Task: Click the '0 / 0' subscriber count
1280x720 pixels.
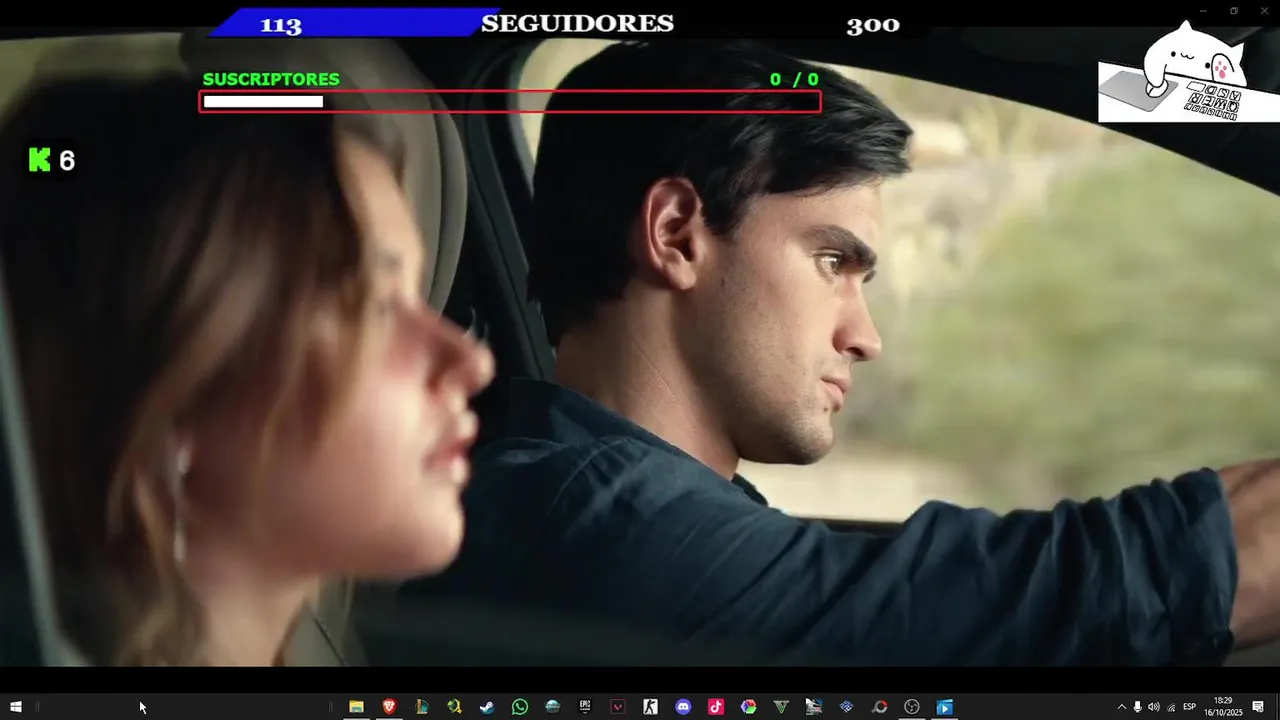Action: (794, 79)
